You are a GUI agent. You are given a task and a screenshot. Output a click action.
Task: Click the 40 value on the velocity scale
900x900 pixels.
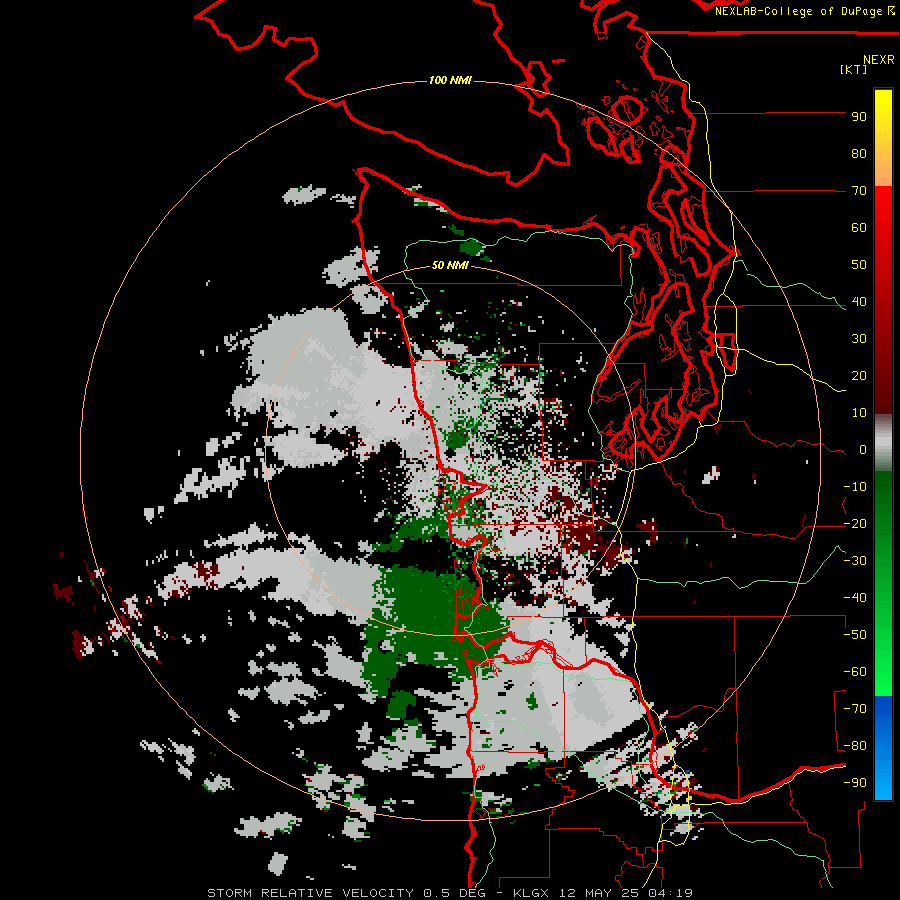859,302
